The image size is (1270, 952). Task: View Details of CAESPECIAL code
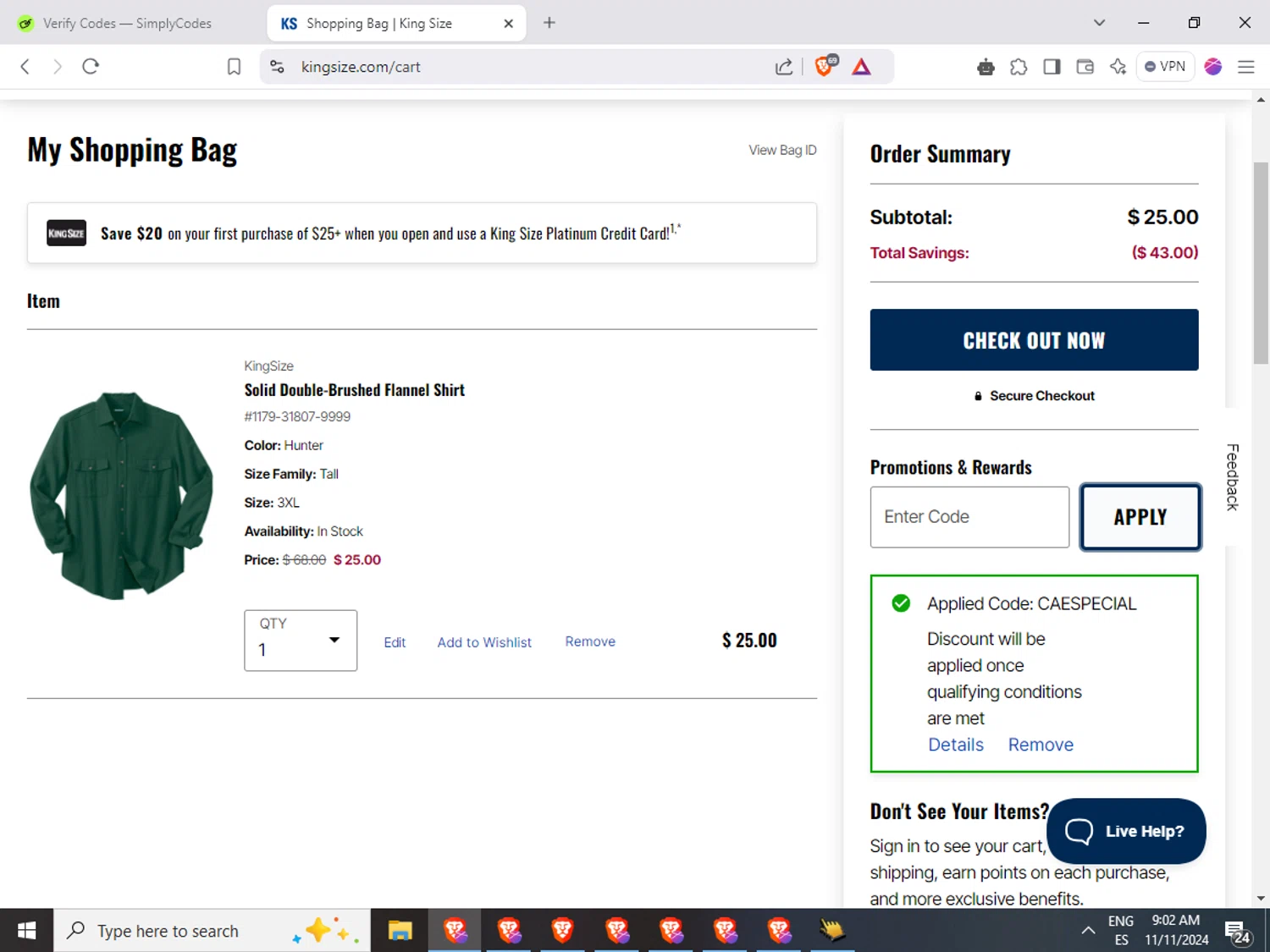pyautogui.click(x=956, y=745)
